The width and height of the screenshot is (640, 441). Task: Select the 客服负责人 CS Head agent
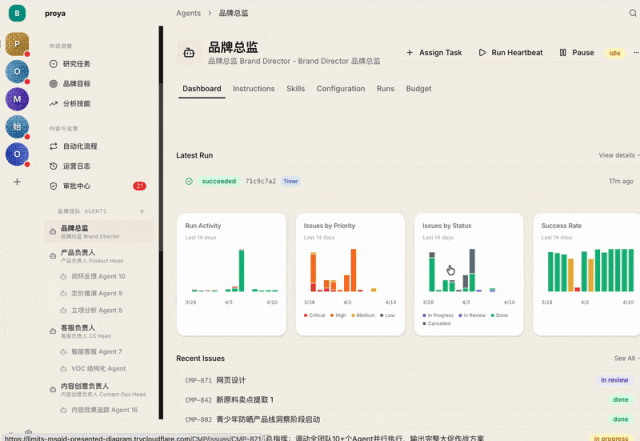99,331
